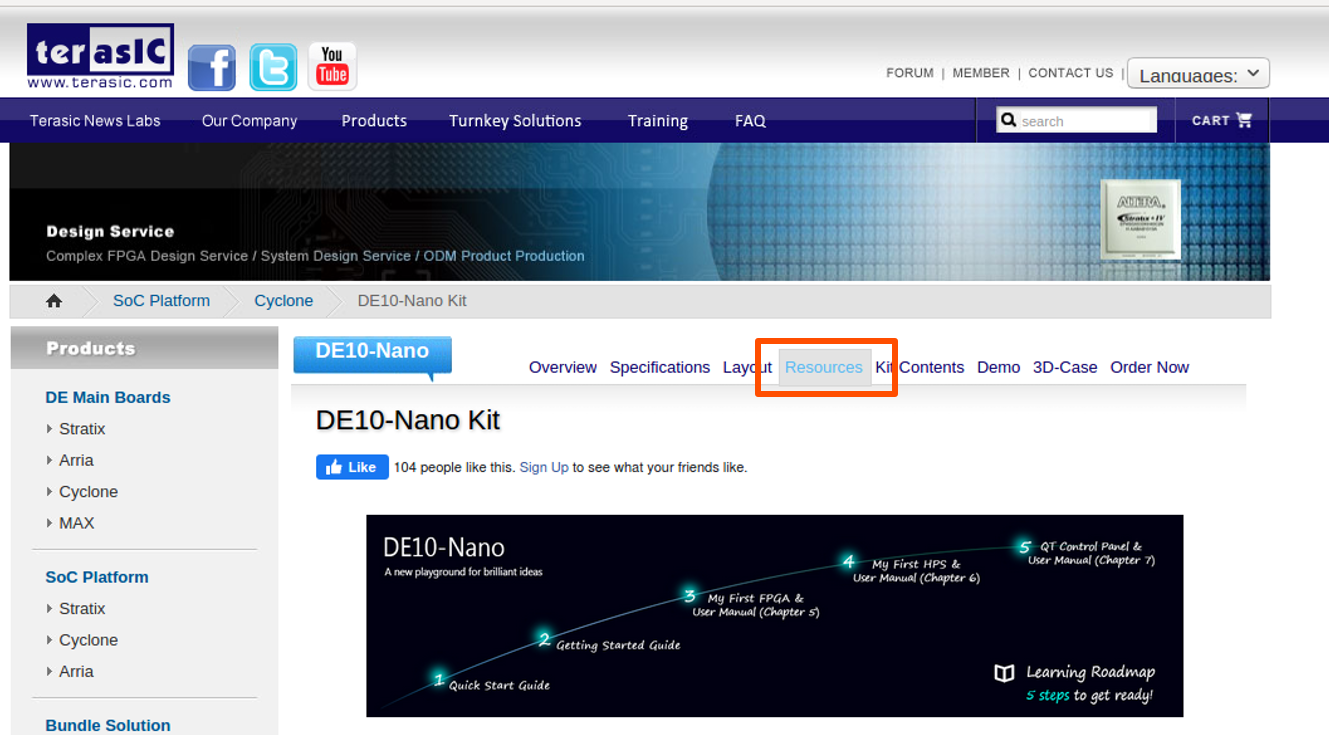The image size is (1329, 735).
Task: Switch to the 3D-Case tab
Action: coord(1065,367)
